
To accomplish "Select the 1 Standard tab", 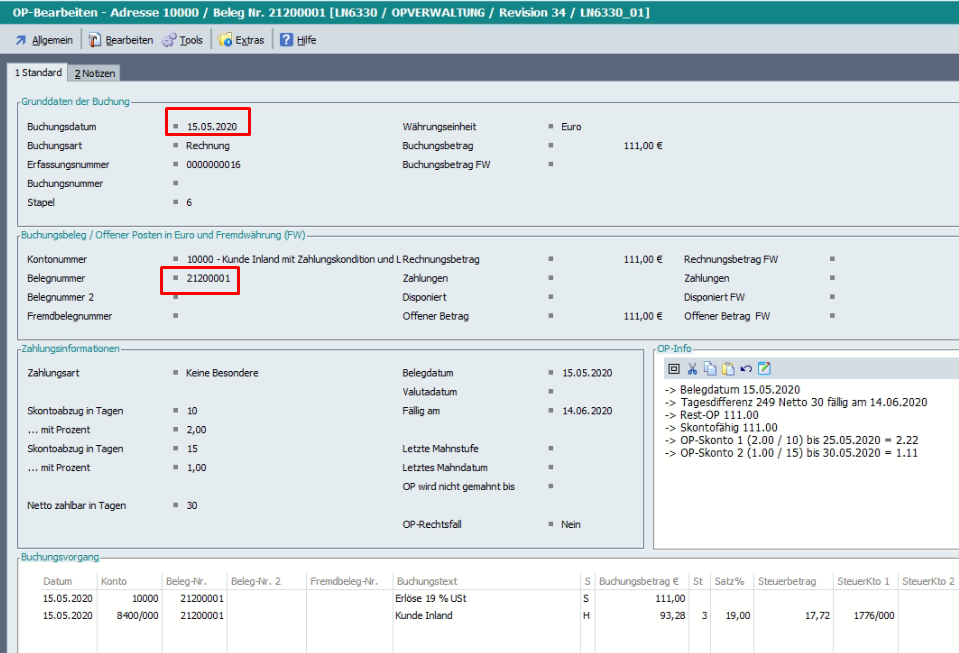I will [38, 73].
